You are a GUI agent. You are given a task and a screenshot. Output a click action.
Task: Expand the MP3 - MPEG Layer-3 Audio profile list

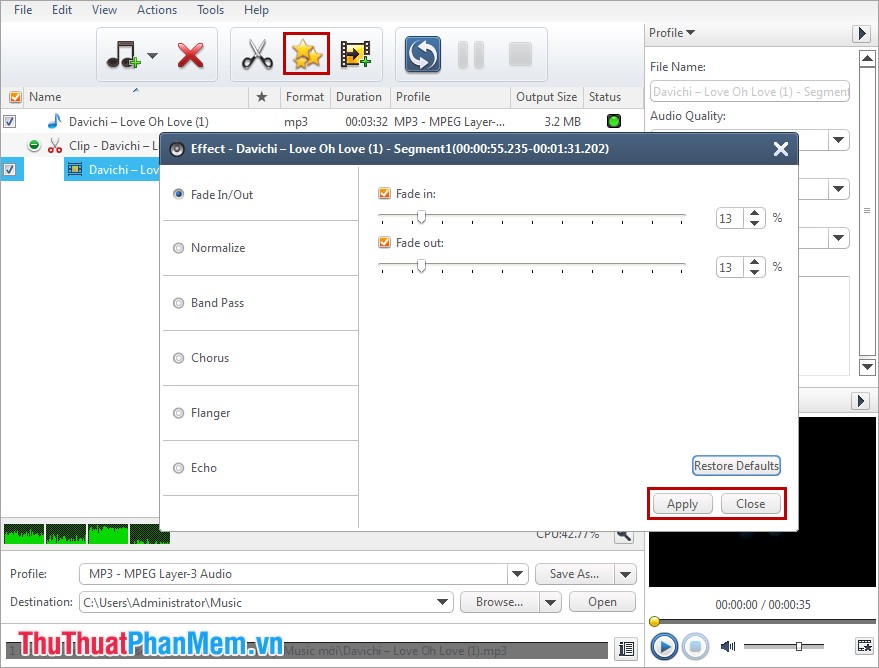518,574
